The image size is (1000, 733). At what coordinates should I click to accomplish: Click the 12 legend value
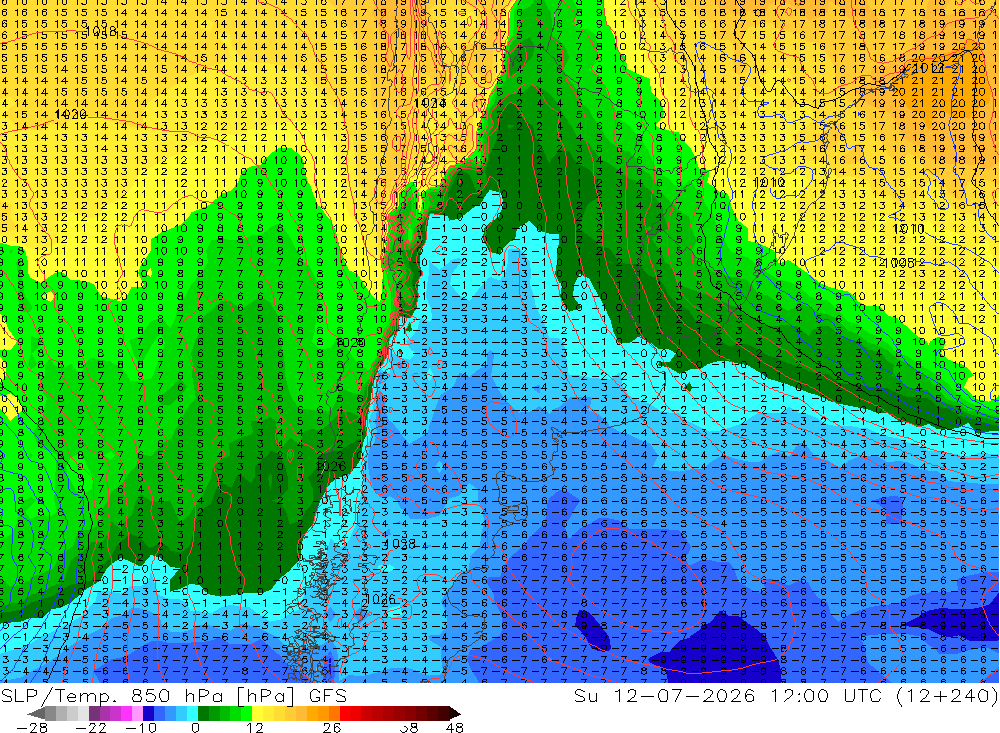[x=255, y=728]
